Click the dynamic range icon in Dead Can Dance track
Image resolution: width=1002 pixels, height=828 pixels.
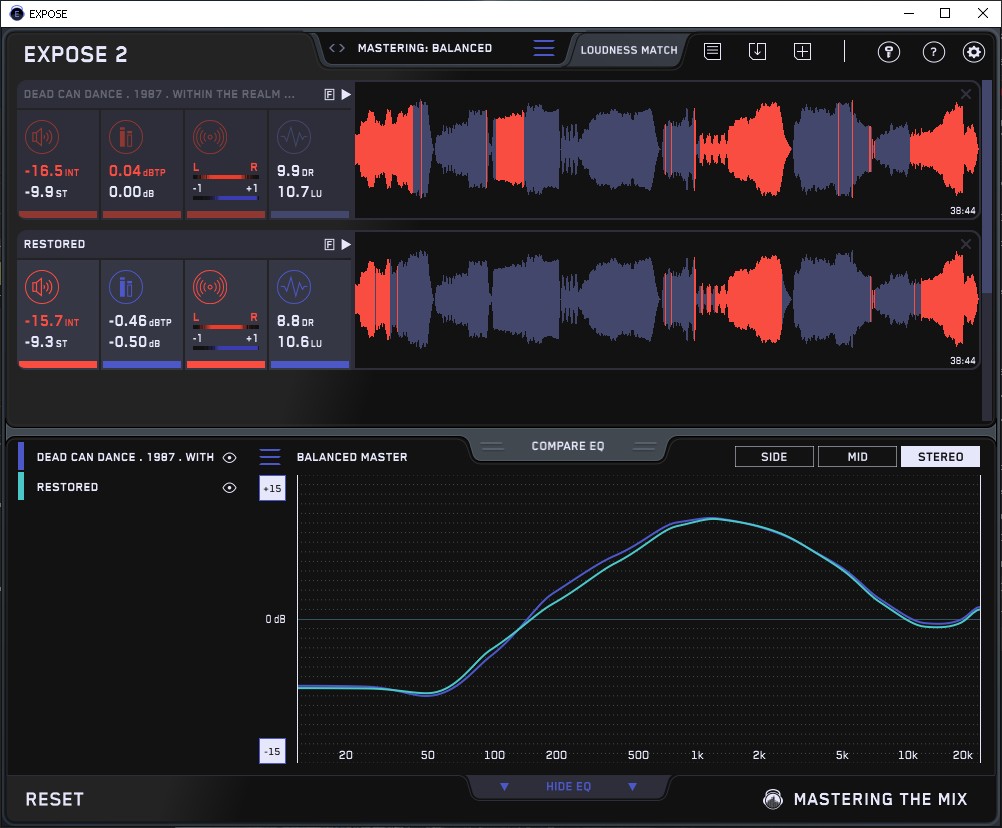[294, 137]
